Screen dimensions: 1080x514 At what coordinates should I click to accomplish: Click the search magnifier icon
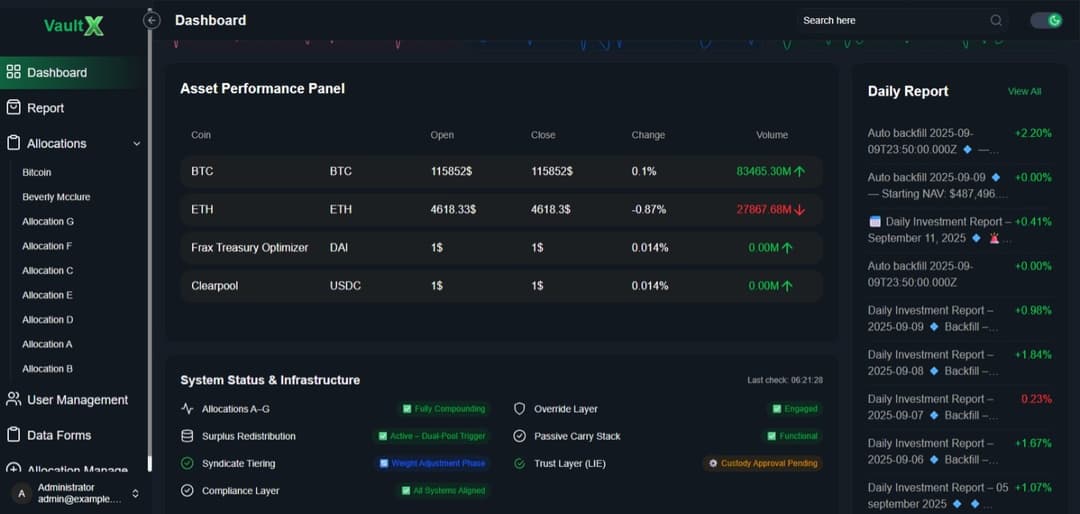click(996, 21)
